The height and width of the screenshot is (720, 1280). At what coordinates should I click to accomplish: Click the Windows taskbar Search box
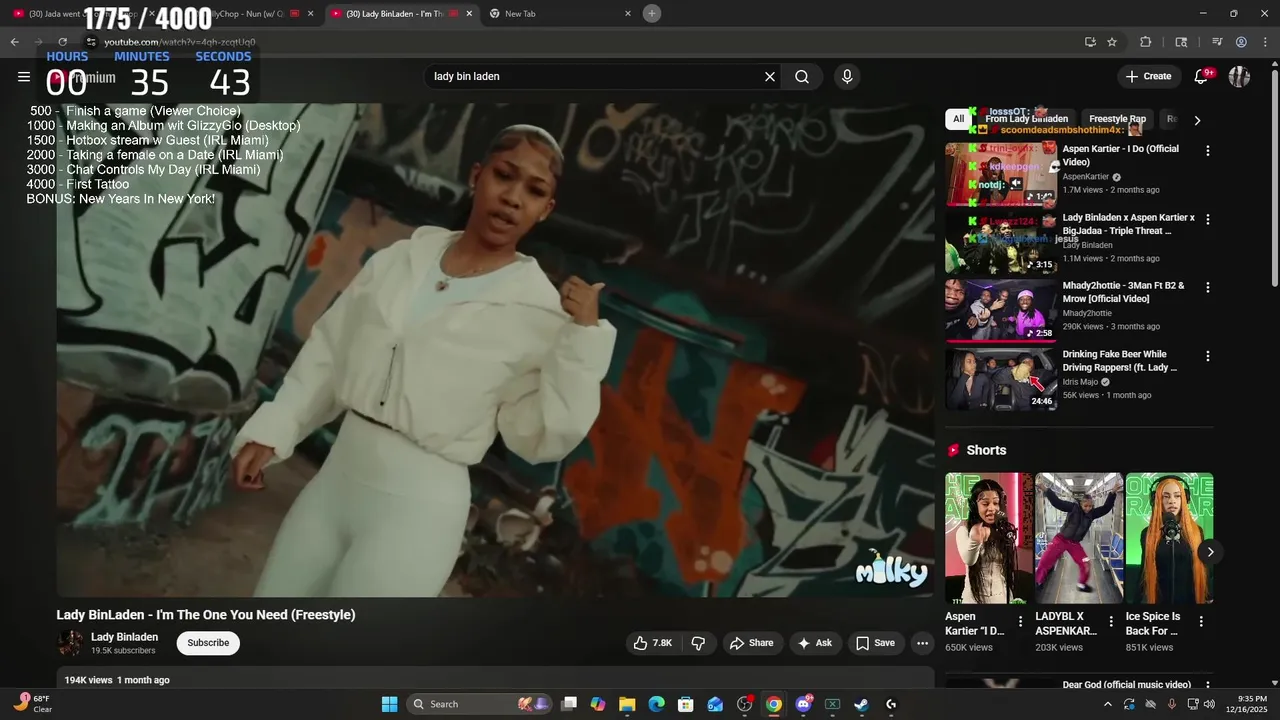tap(480, 704)
